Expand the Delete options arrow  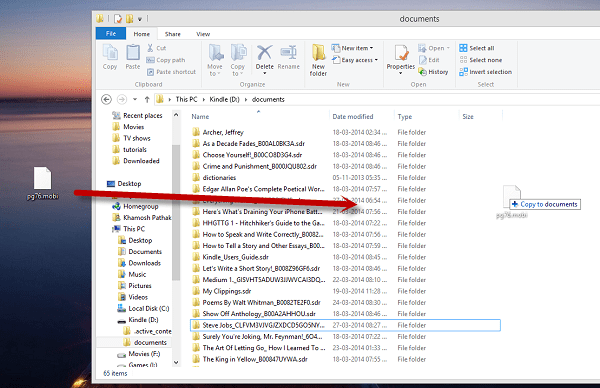(x=264, y=73)
